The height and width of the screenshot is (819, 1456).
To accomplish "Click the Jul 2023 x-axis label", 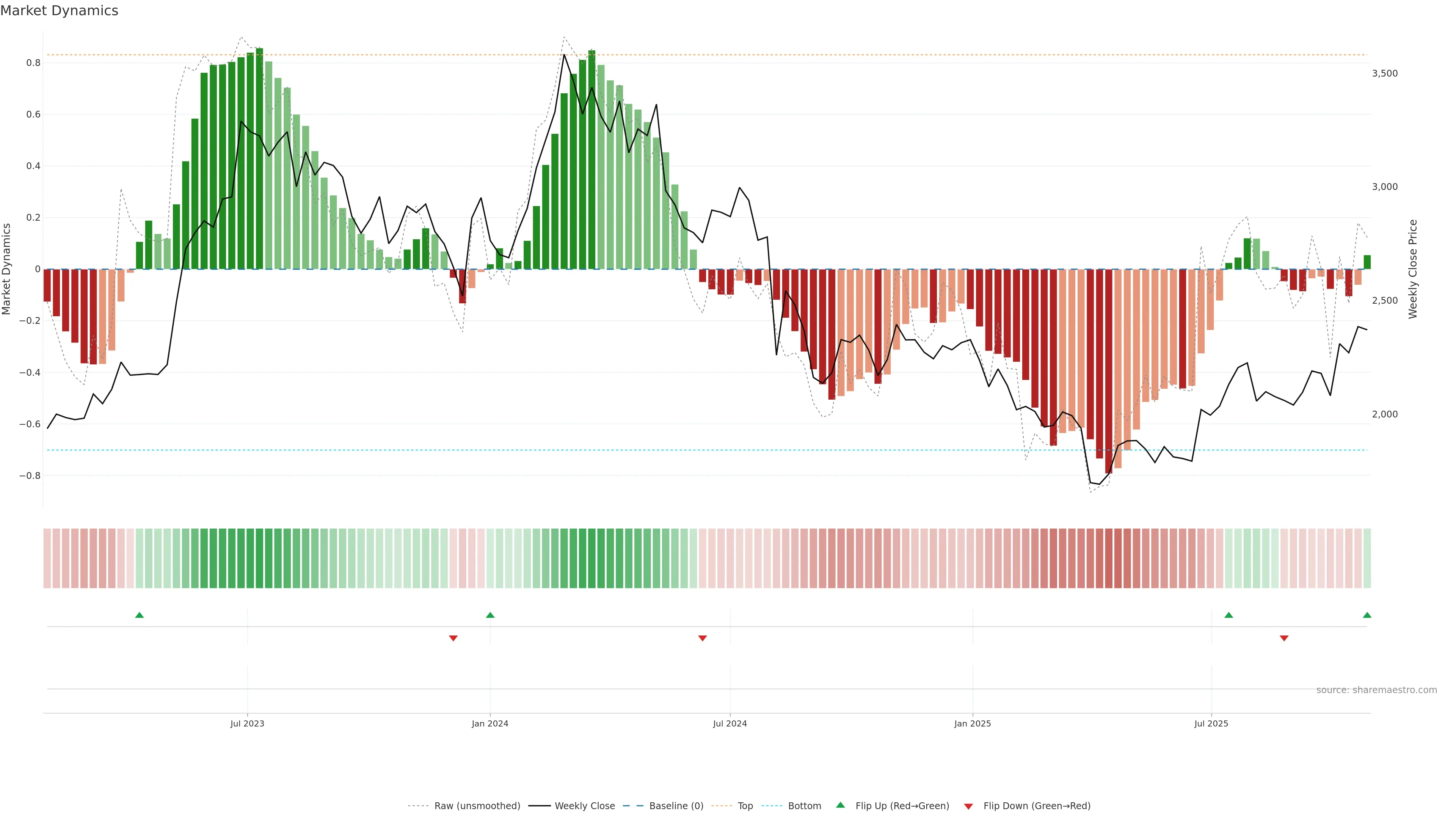I will point(247,723).
